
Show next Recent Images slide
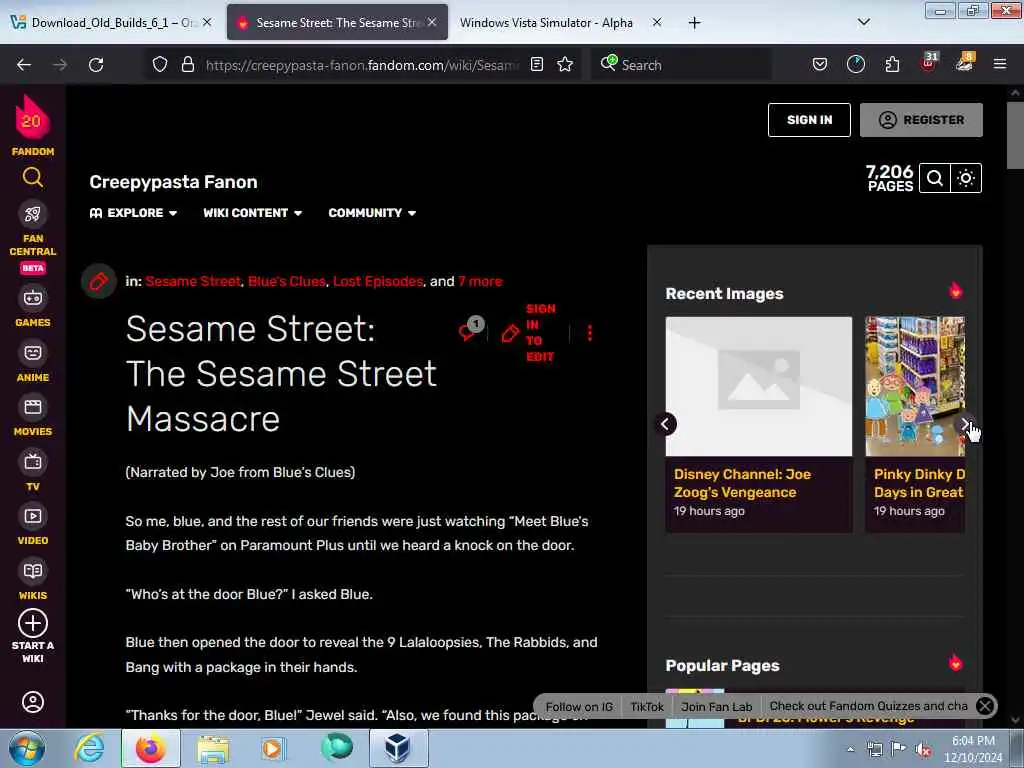tap(965, 424)
